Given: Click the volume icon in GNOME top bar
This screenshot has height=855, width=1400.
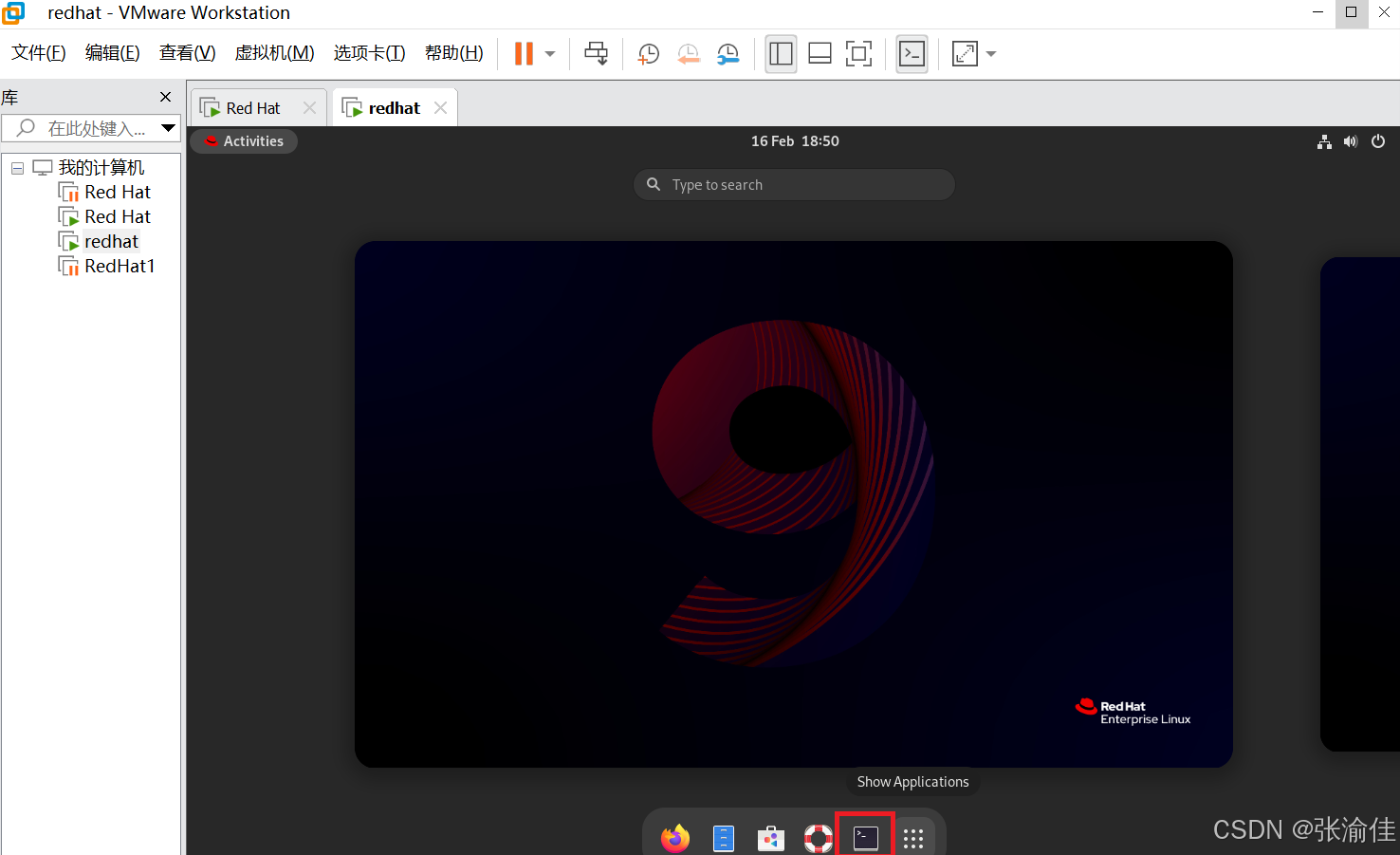Looking at the screenshot, I should point(1351,141).
